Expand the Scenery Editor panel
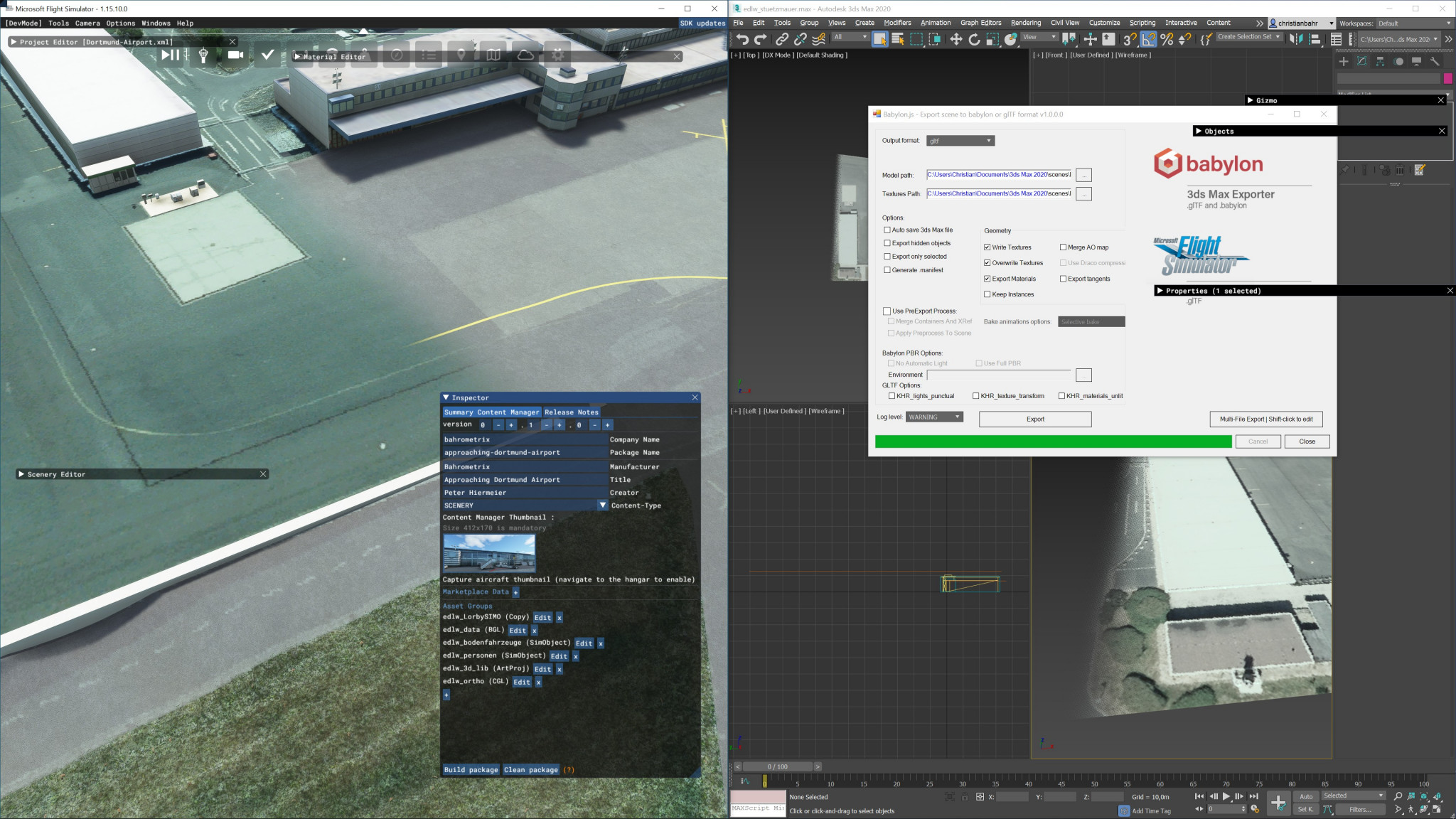The width and height of the screenshot is (1456, 819). click(x=21, y=474)
